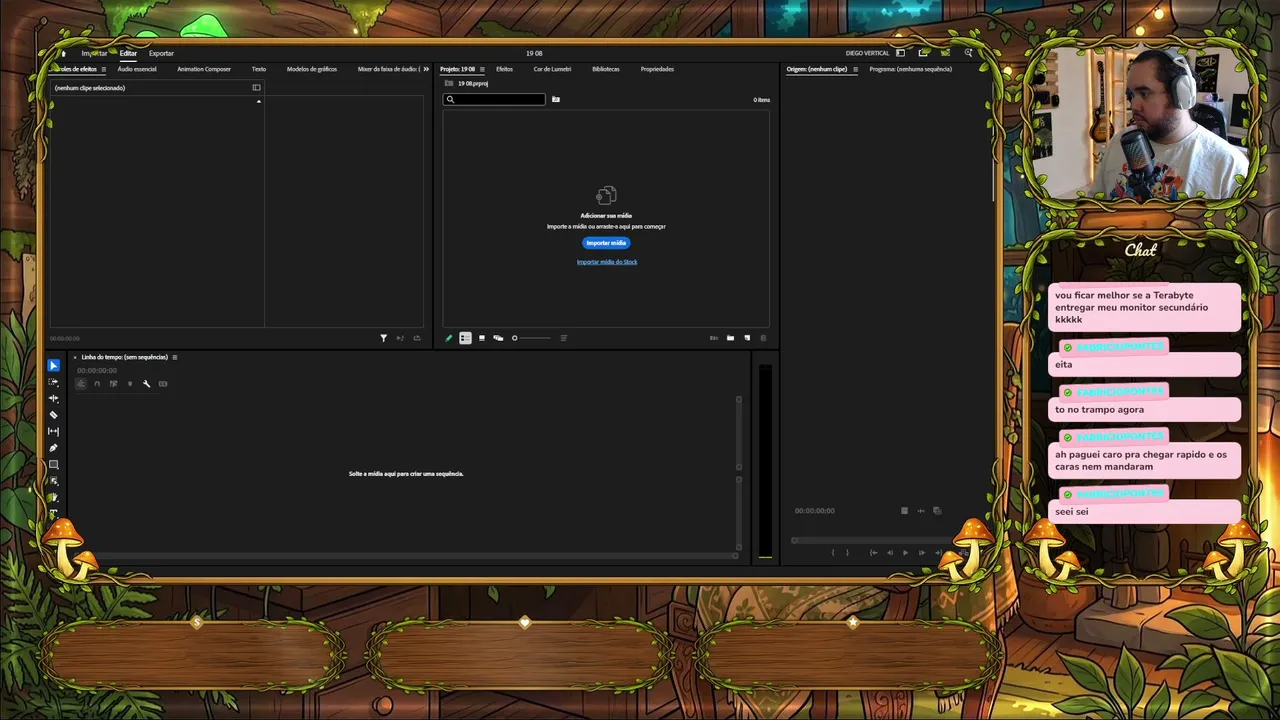1280x720 pixels.
Task: Expand overflow panel tabs chevron
Action: 426,69
